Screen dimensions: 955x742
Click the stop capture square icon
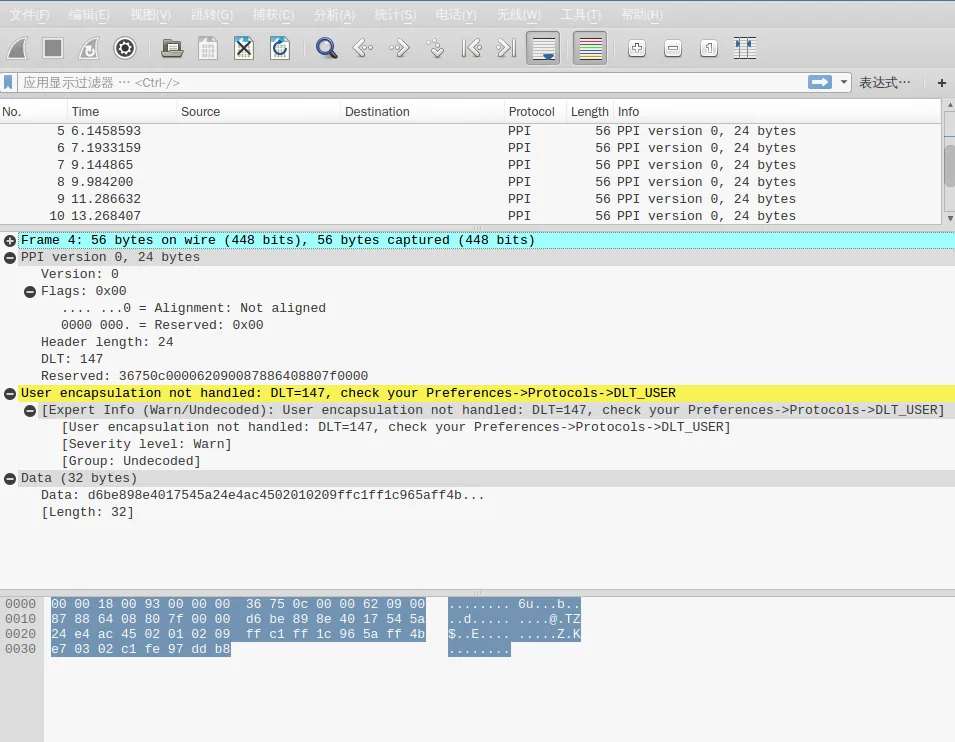point(53,48)
